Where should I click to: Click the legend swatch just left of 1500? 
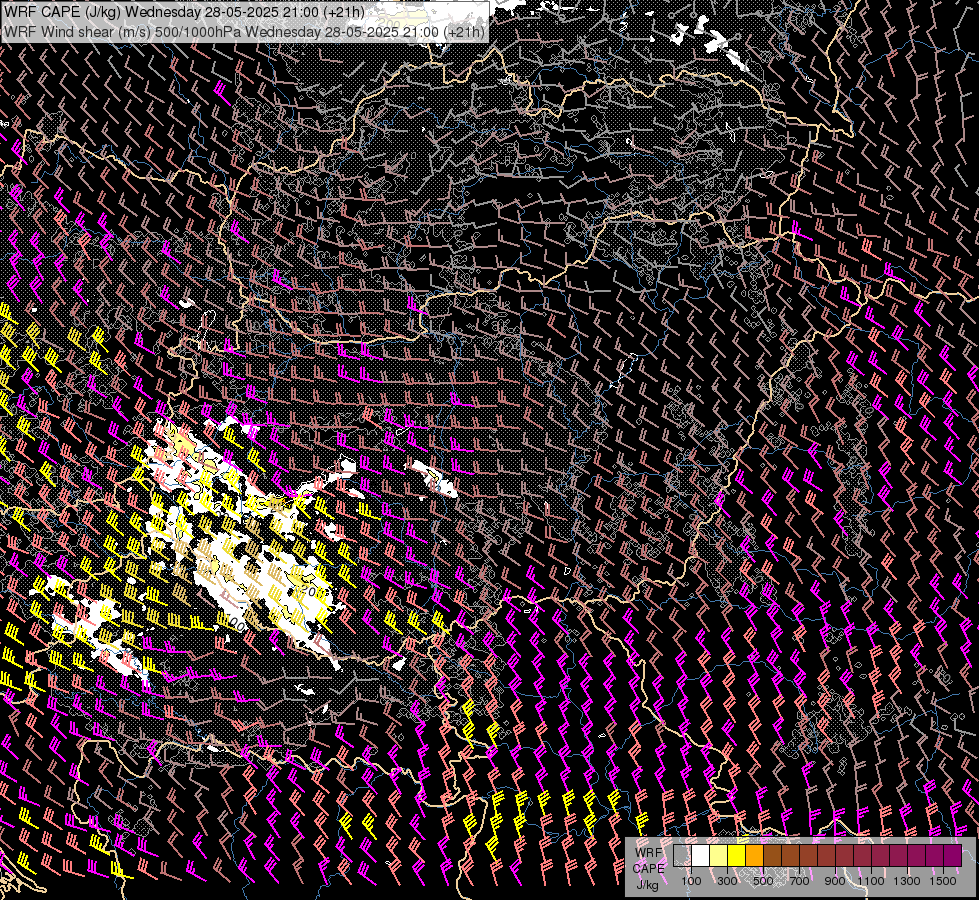click(935, 855)
